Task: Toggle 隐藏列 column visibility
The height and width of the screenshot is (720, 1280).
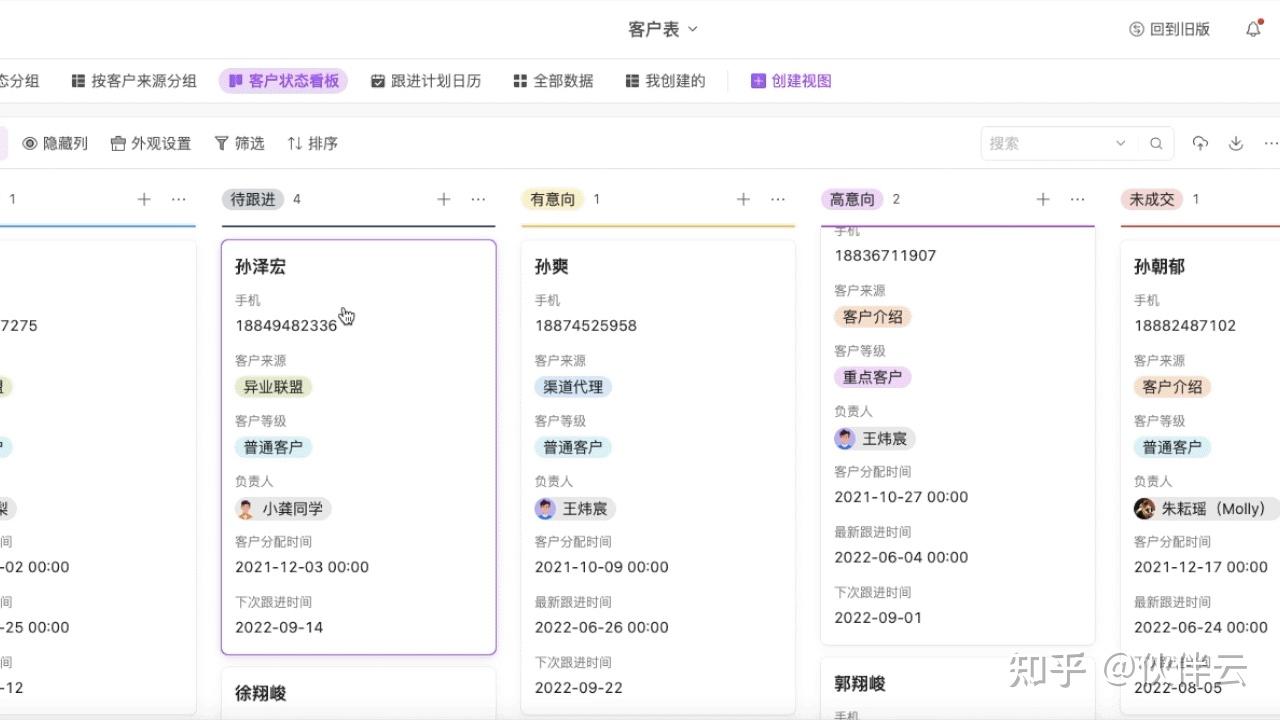Action: click(x=55, y=144)
